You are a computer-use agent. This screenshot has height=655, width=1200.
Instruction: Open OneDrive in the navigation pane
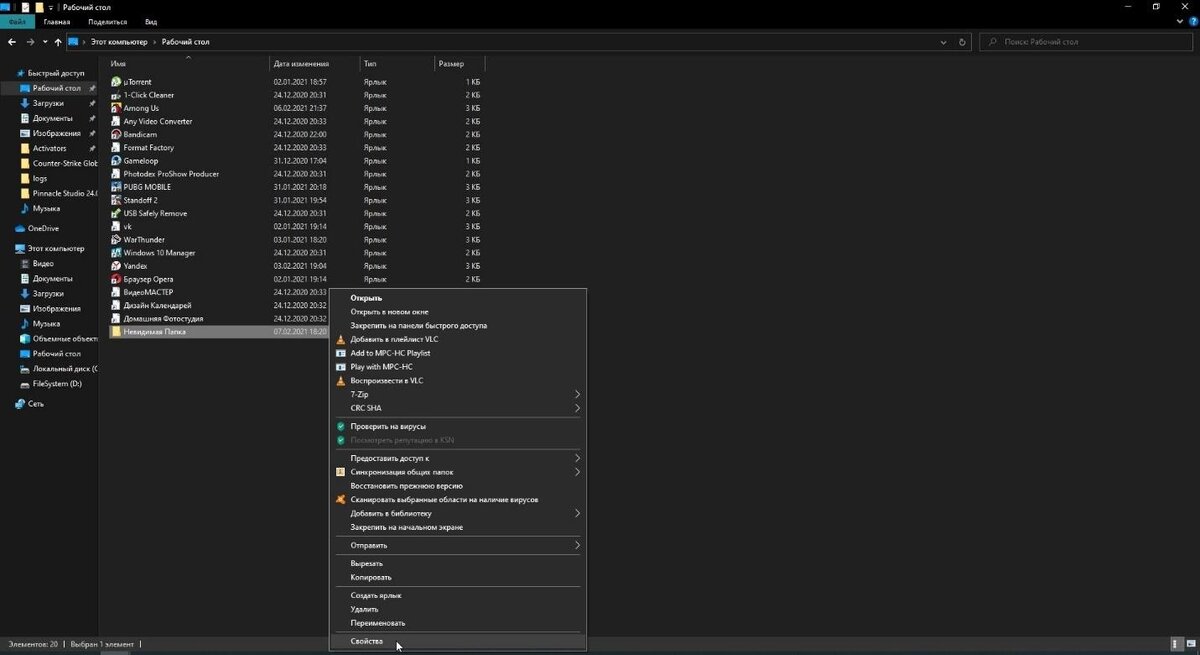43,228
